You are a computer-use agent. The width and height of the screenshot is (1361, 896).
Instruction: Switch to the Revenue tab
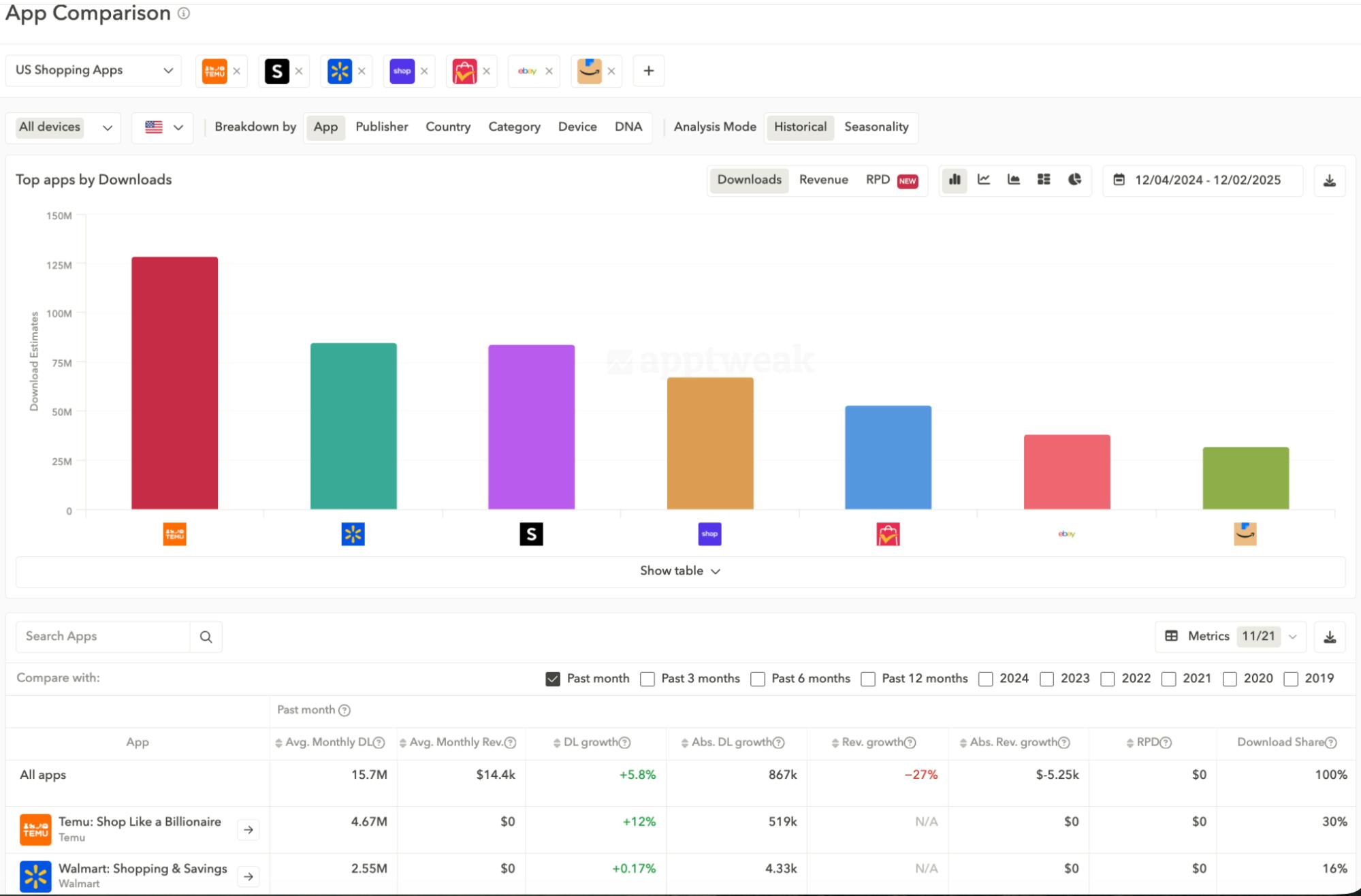click(x=824, y=180)
